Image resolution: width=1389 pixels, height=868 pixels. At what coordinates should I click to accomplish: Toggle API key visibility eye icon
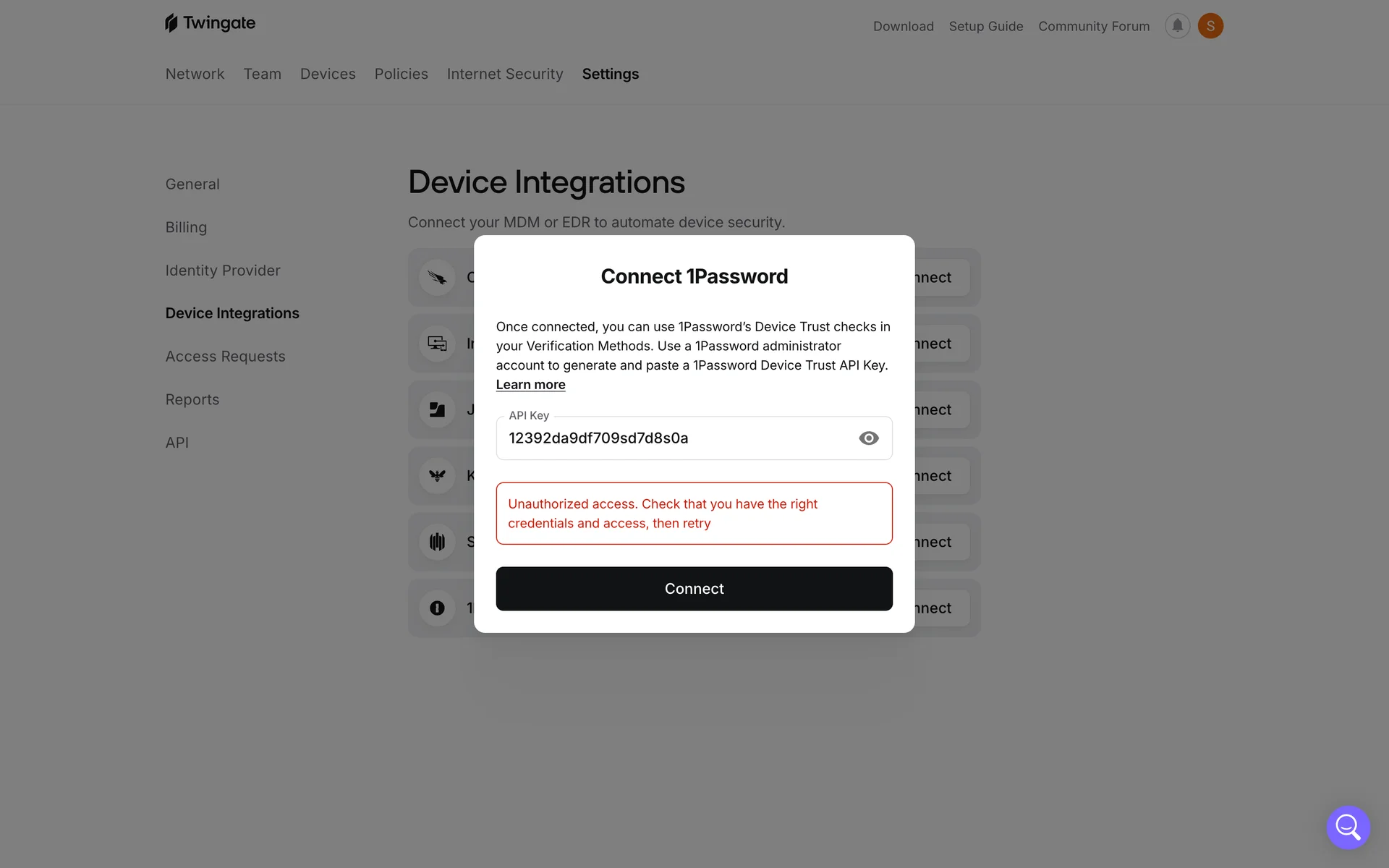pyautogui.click(x=868, y=438)
